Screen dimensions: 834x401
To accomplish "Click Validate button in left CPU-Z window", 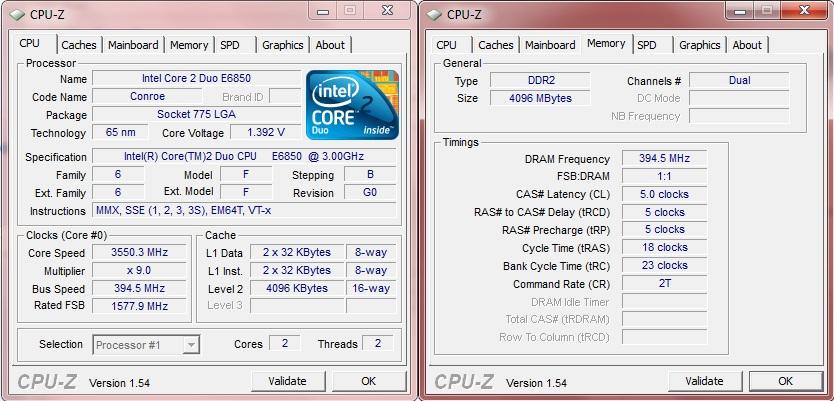I will tap(287, 381).
